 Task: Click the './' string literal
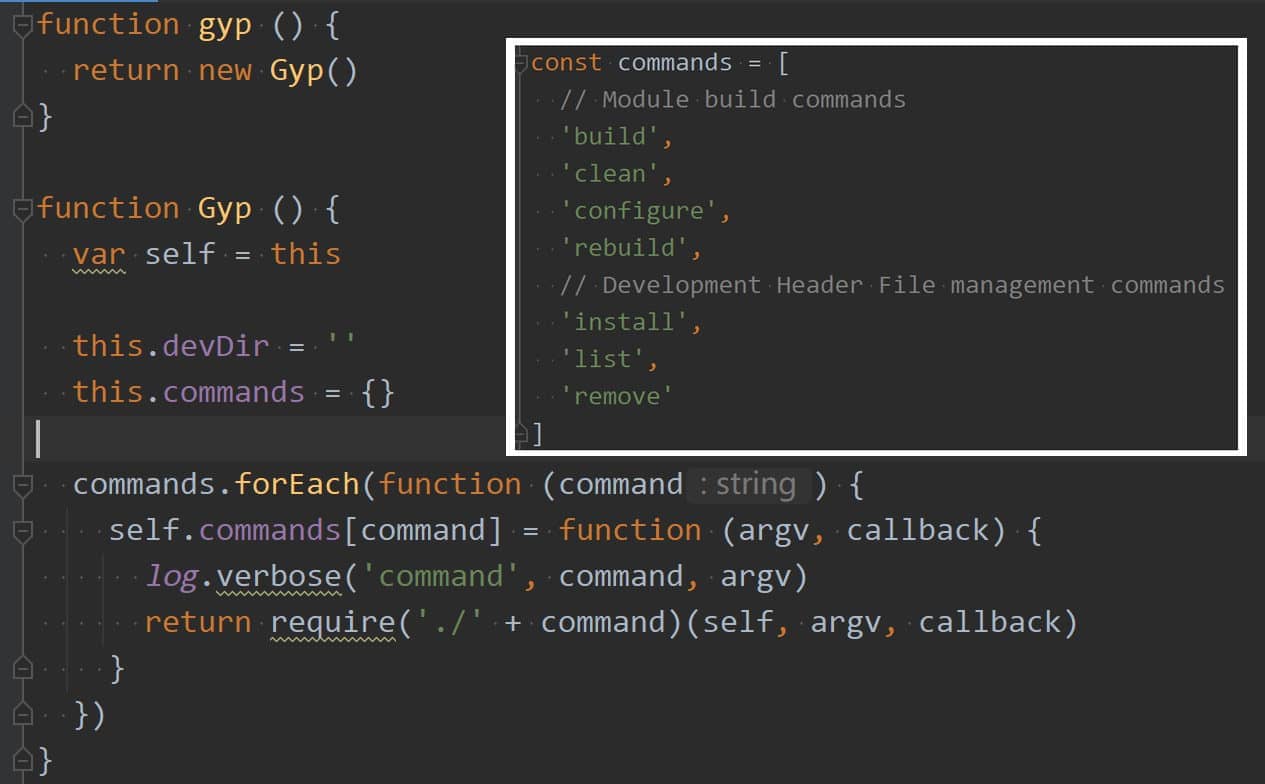(x=450, y=623)
